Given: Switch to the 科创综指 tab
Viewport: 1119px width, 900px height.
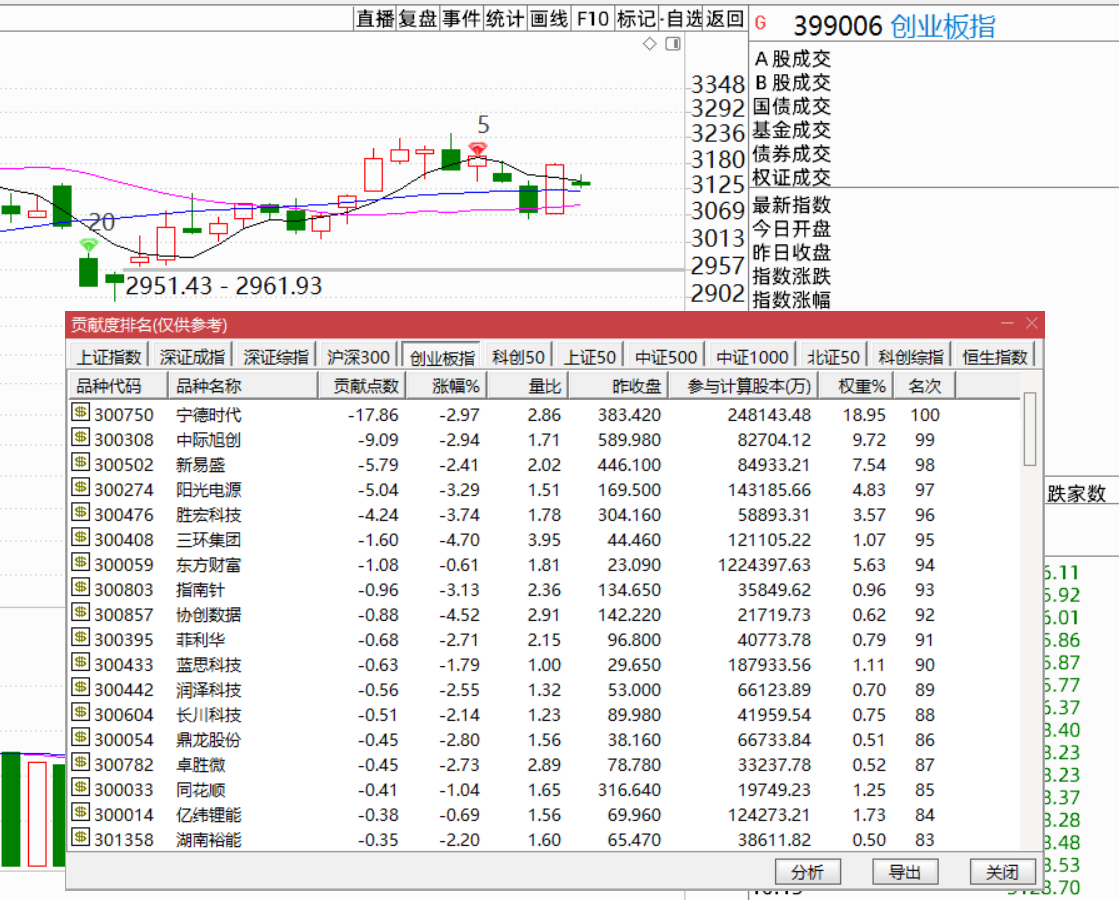Looking at the screenshot, I should (x=911, y=356).
